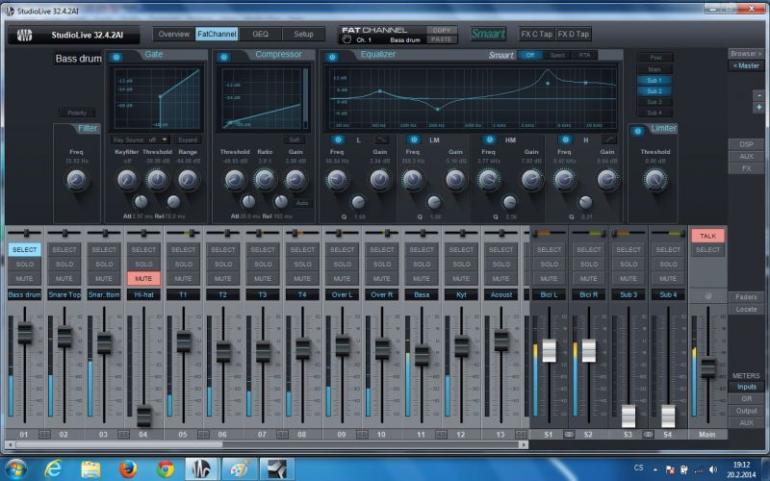This screenshot has width=770, height=481.
Task: Click the Gate Threshold knob
Action: (157, 180)
